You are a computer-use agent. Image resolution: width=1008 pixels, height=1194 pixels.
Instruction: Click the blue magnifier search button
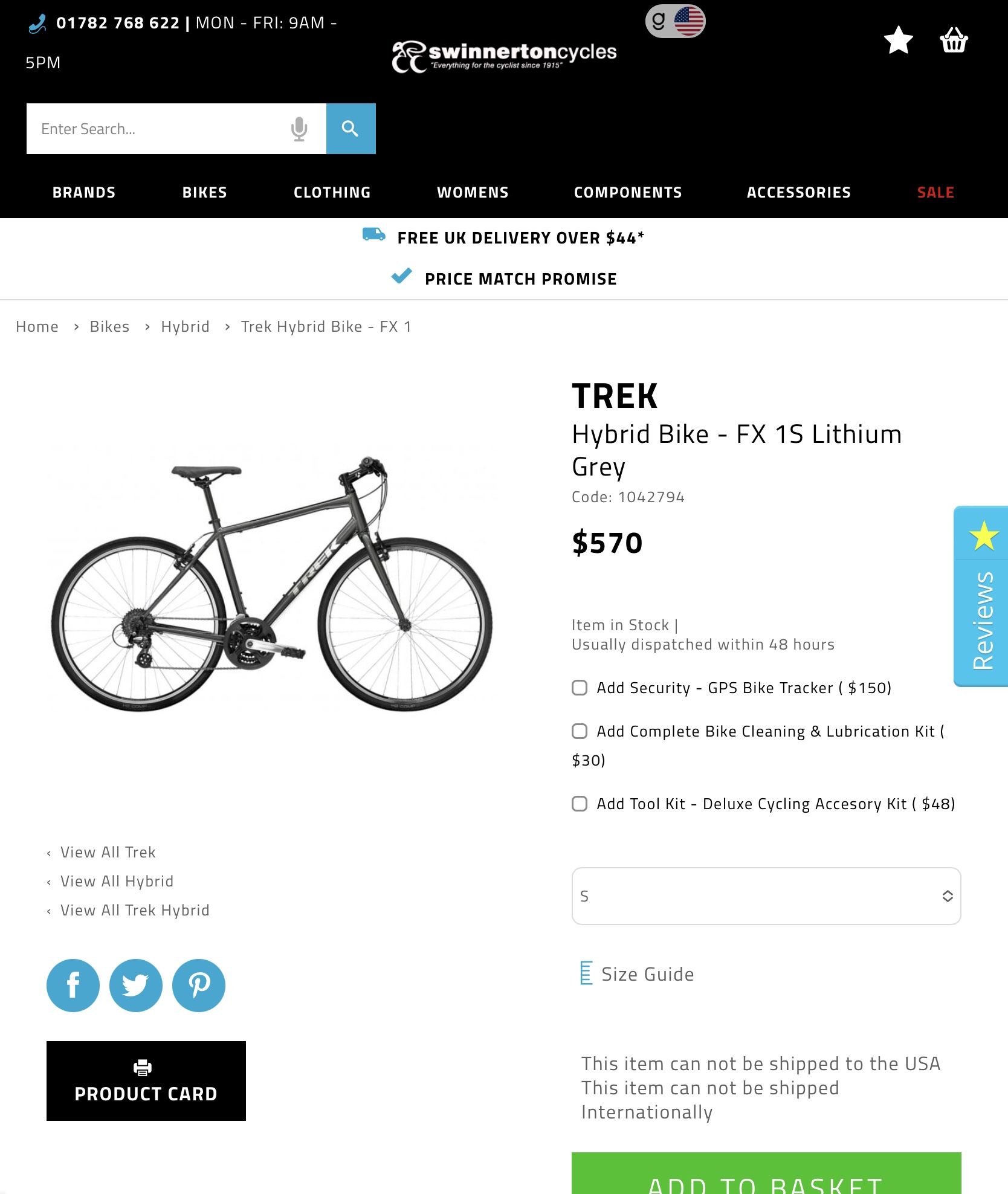point(351,129)
